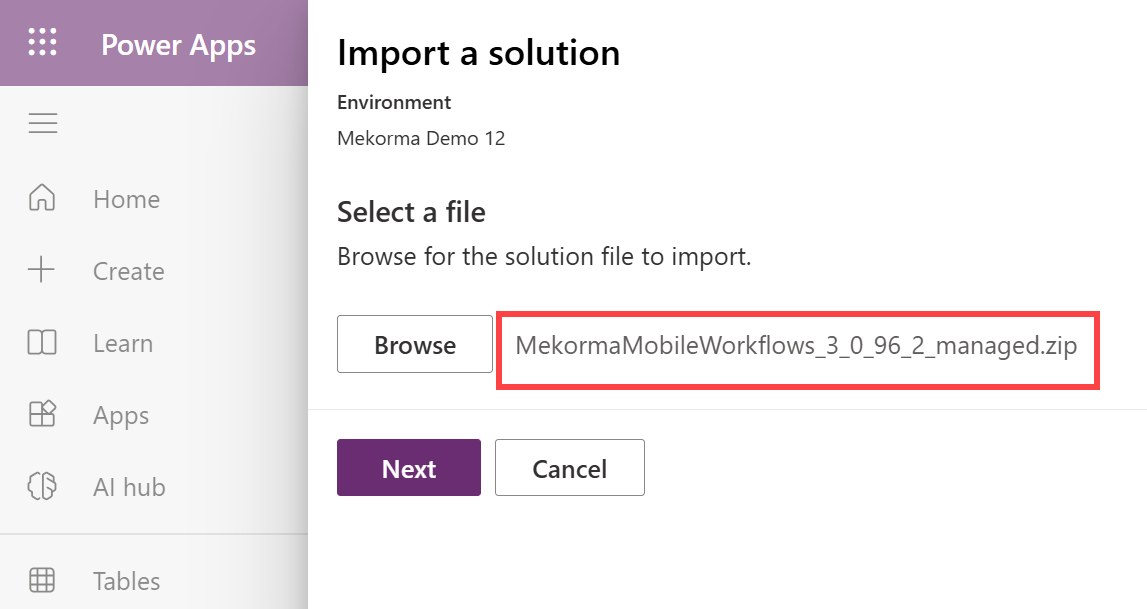
Task: Click the Apps grid icon
Action: tap(42, 415)
